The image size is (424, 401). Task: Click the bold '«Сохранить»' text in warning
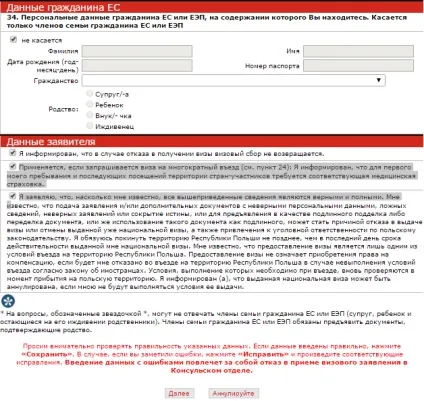[x=47, y=354]
